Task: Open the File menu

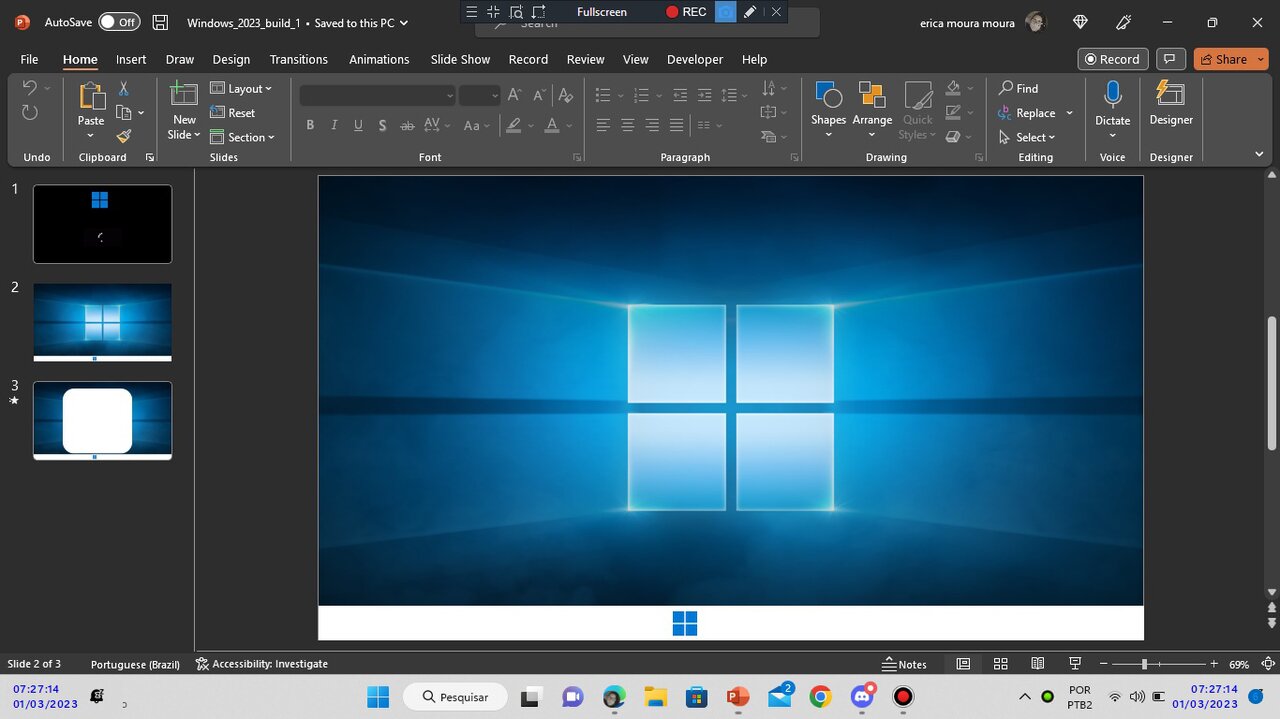Action: click(x=30, y=59)
